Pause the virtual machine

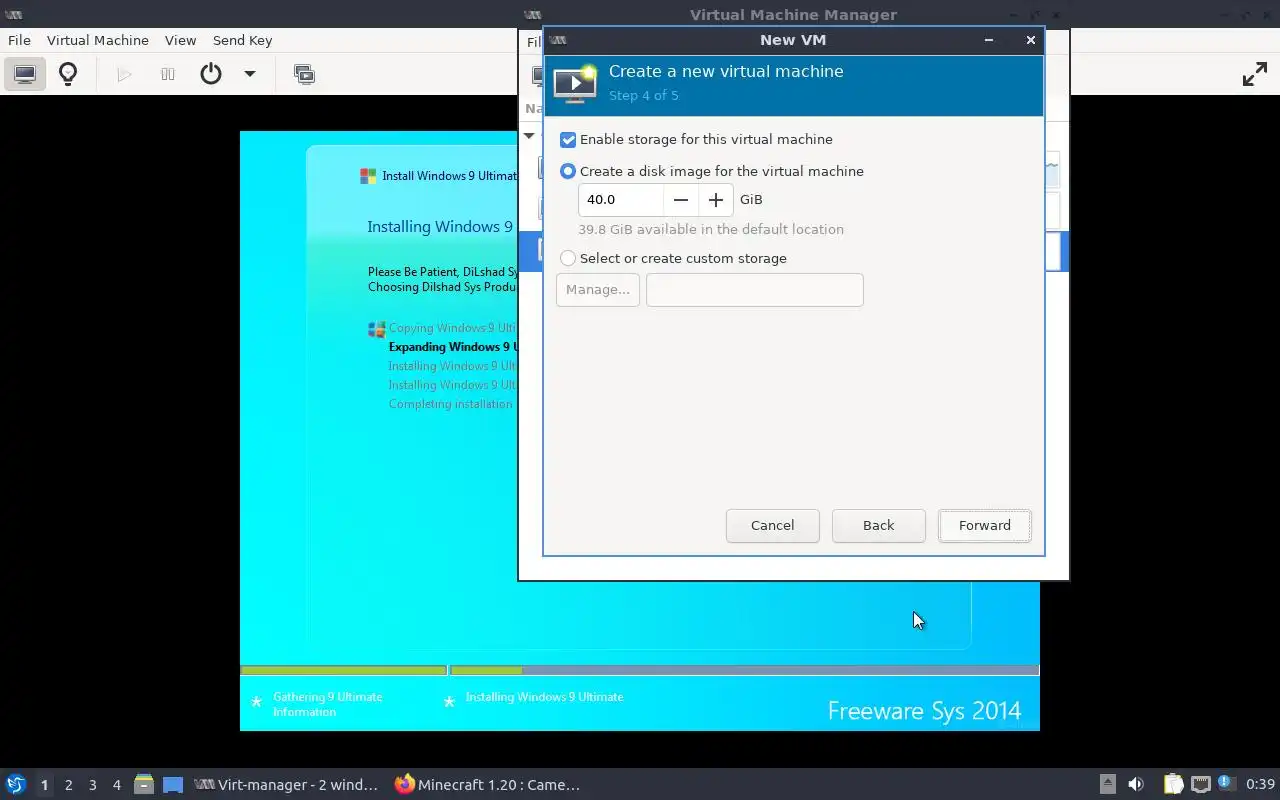[168, 74]
